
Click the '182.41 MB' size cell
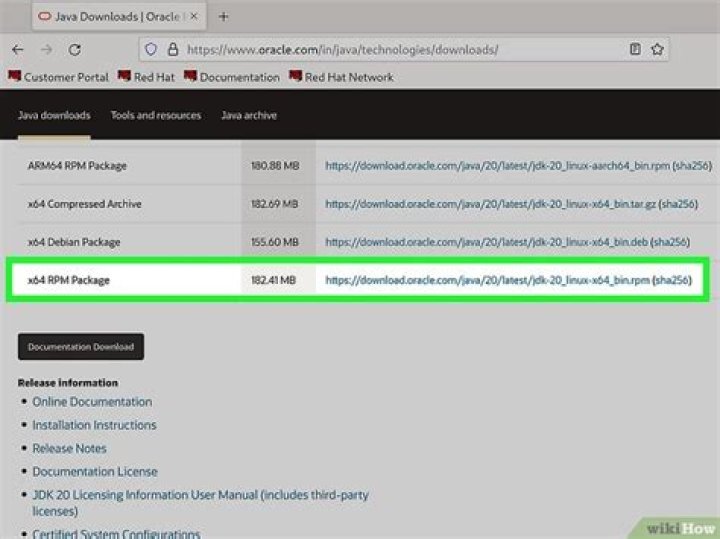pyautogui.click(x=273, y=280)
